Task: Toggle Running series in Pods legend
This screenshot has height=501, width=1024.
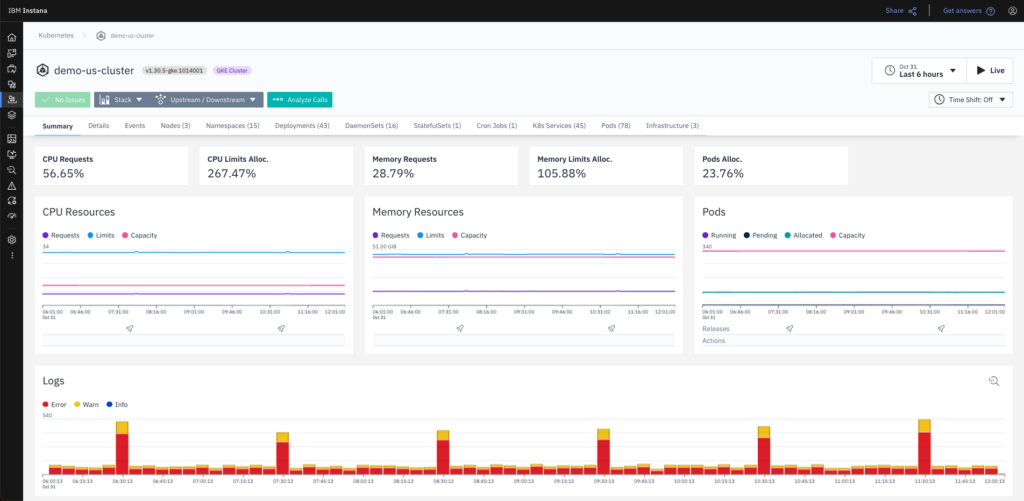Action: pos(720,235)
